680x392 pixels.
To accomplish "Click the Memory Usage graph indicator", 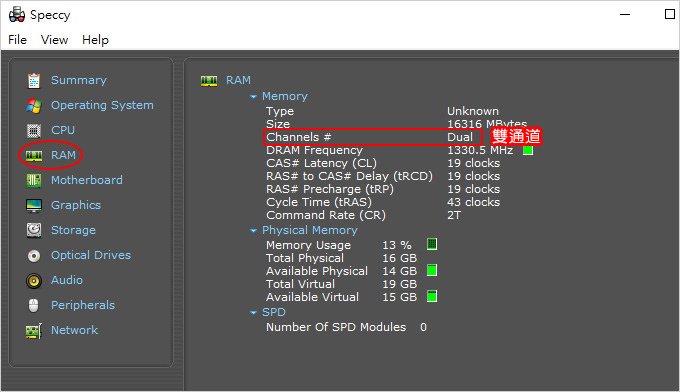I will point(432,244).
